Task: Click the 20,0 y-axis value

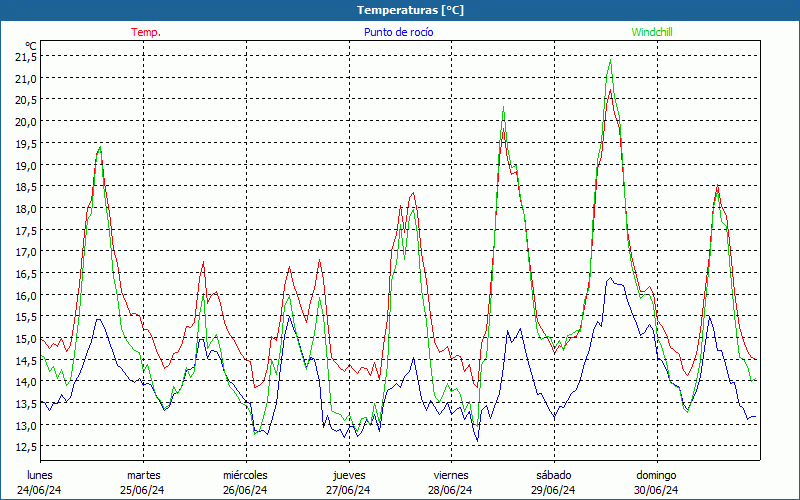Action: click(26, 122)
